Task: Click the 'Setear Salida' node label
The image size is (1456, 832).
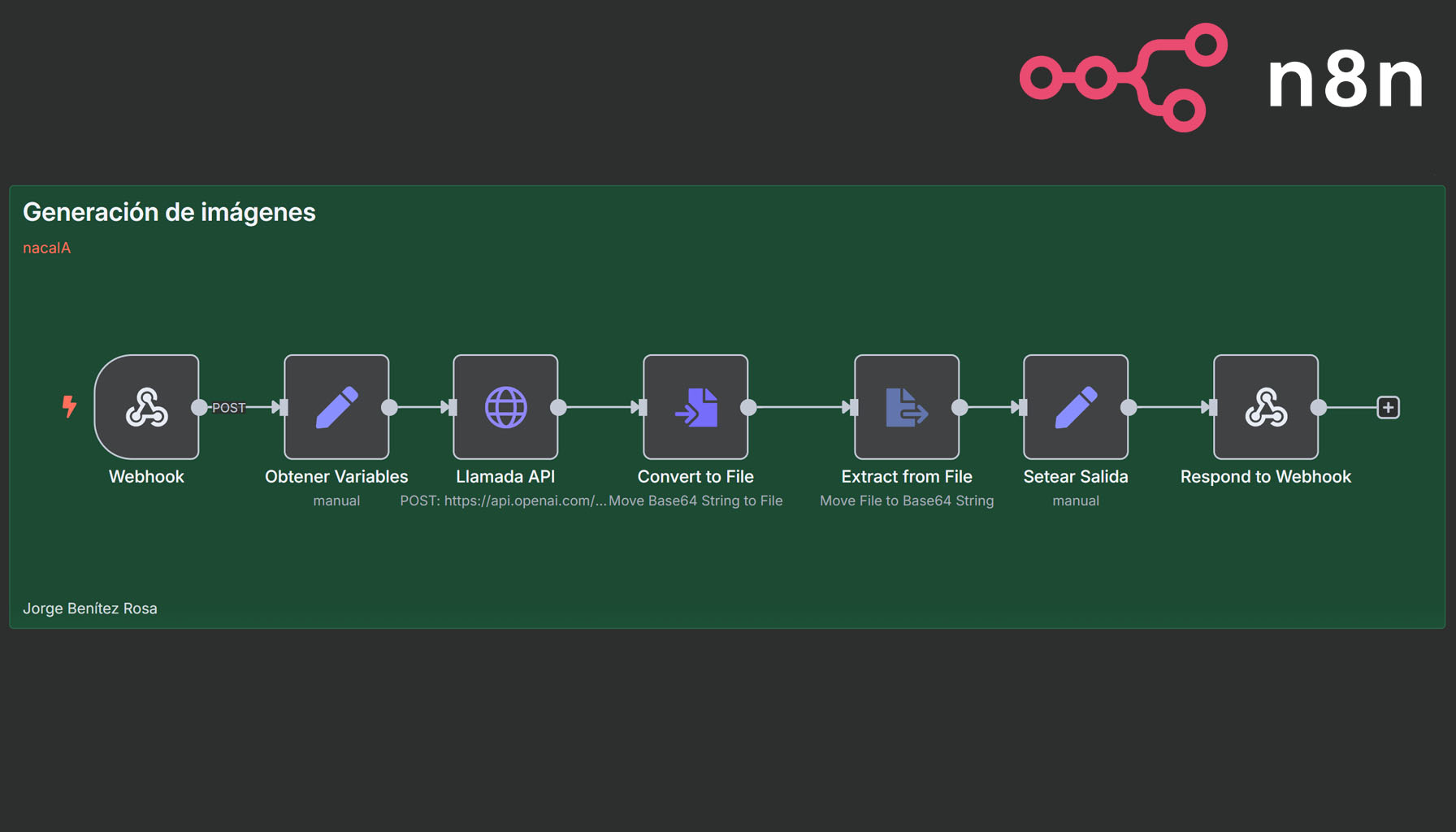Action: 1076,477
